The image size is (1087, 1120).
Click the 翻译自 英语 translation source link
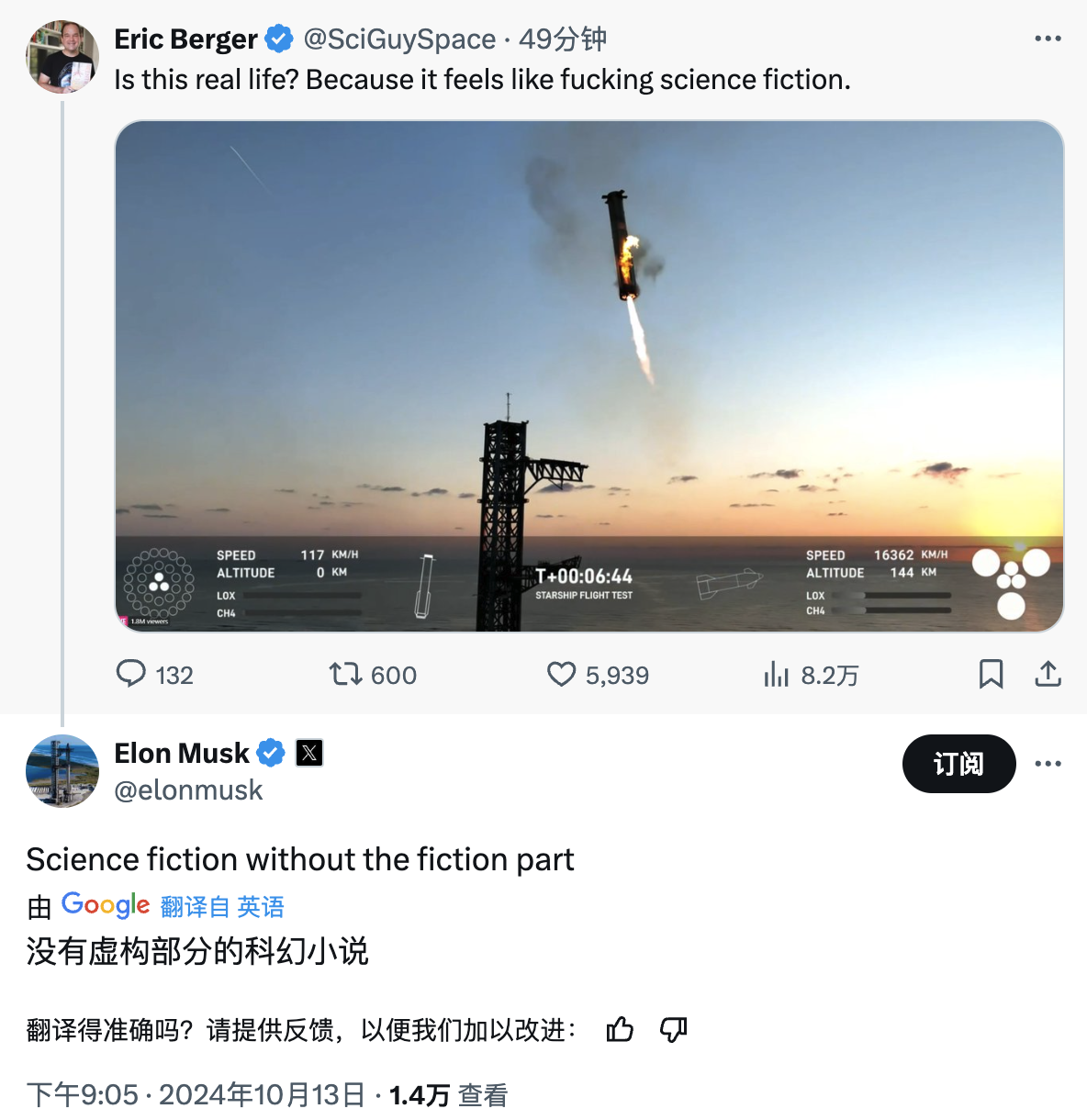point(222,907)
